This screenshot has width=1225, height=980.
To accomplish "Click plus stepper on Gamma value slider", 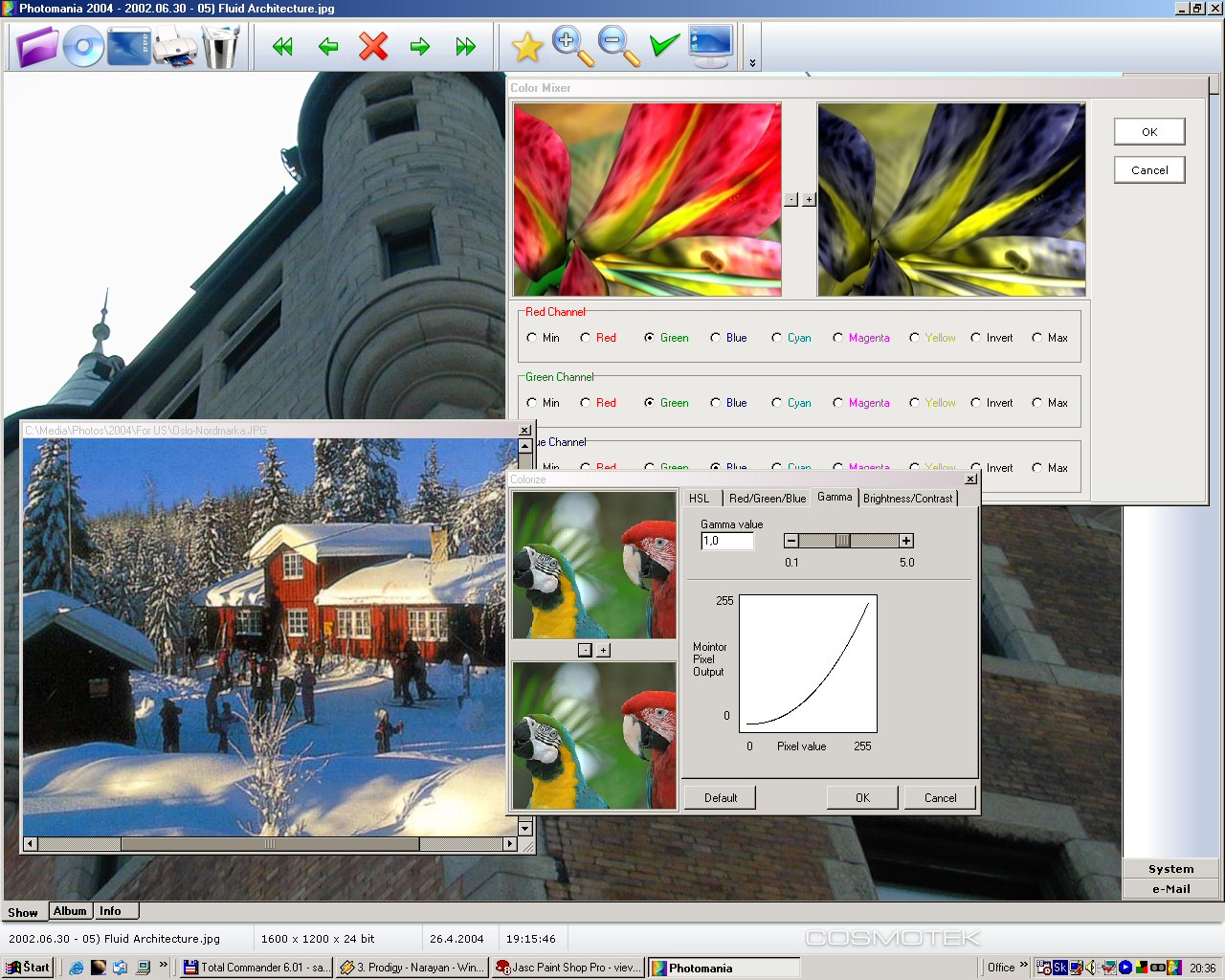I will tap(905, 541).
